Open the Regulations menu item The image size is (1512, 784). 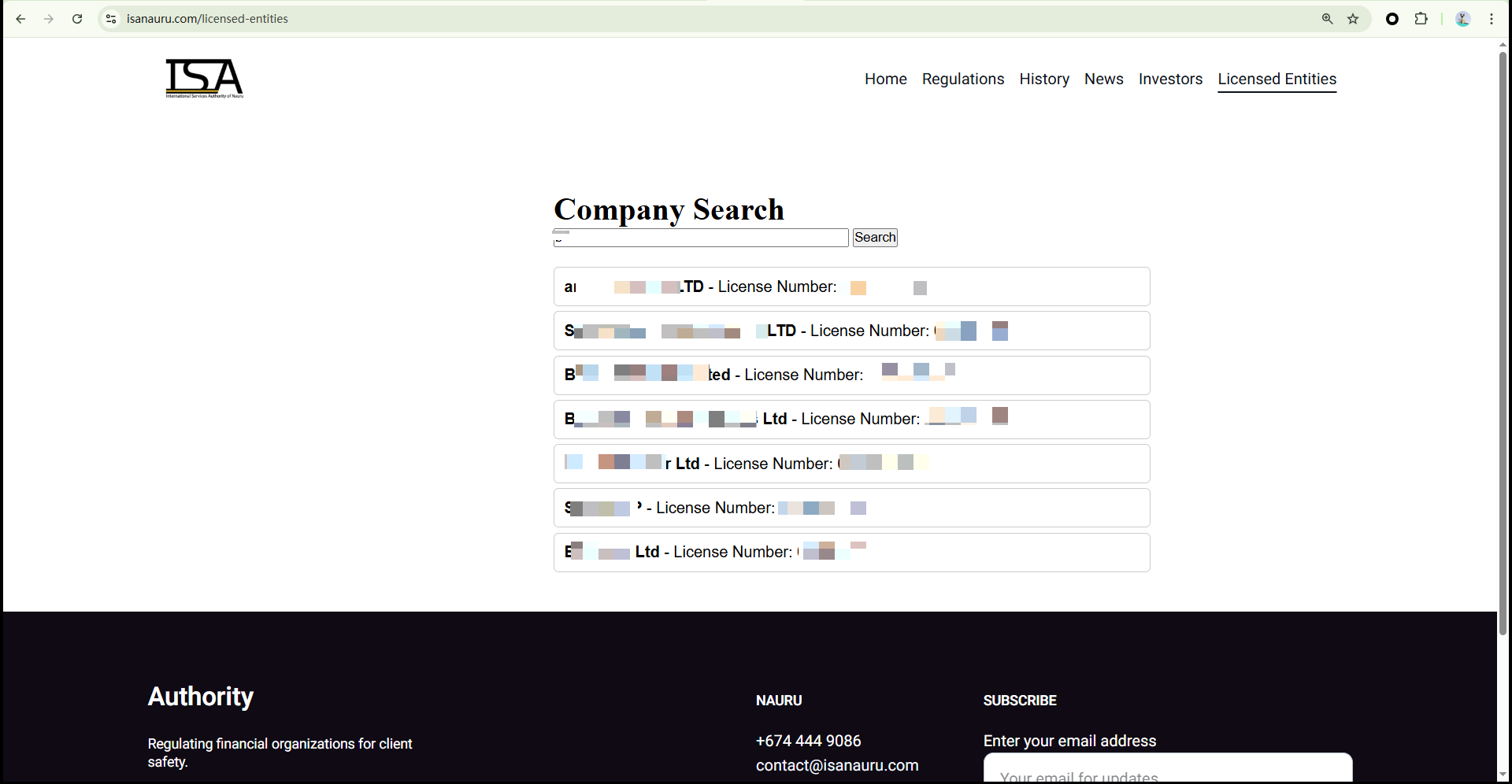[x=962, y=80]
